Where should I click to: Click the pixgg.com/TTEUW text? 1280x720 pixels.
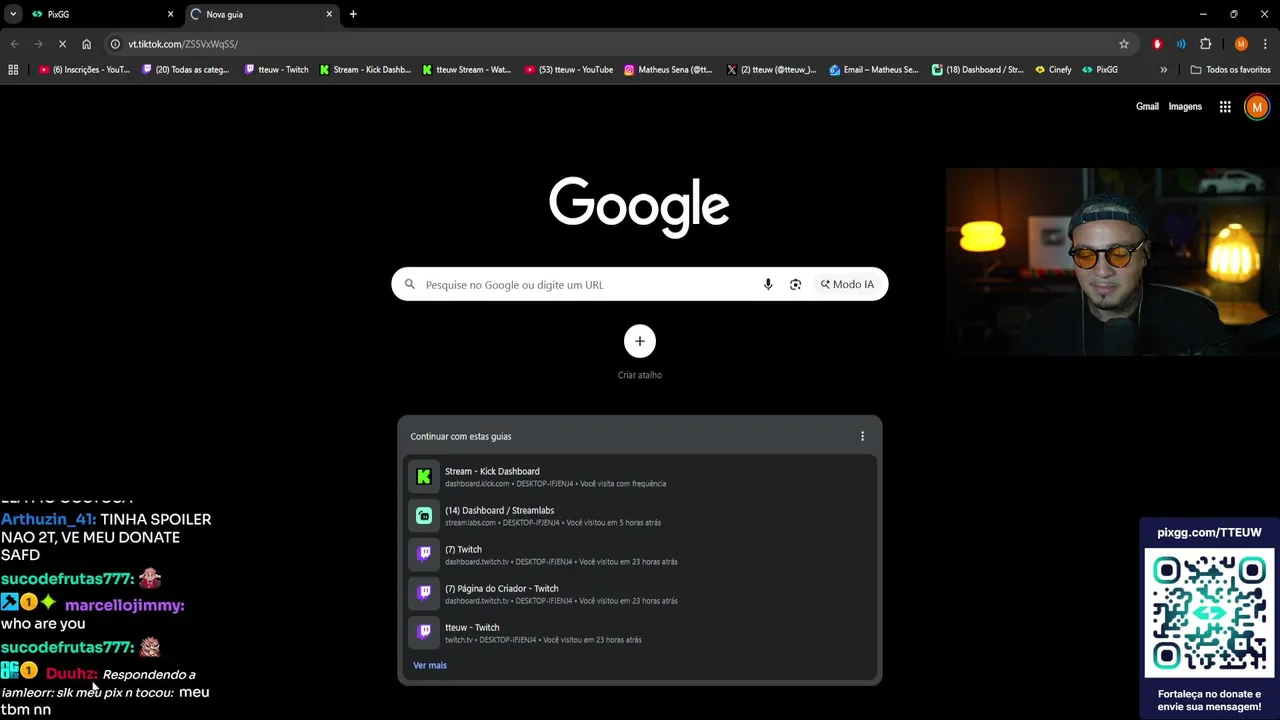coord(1209,533)
